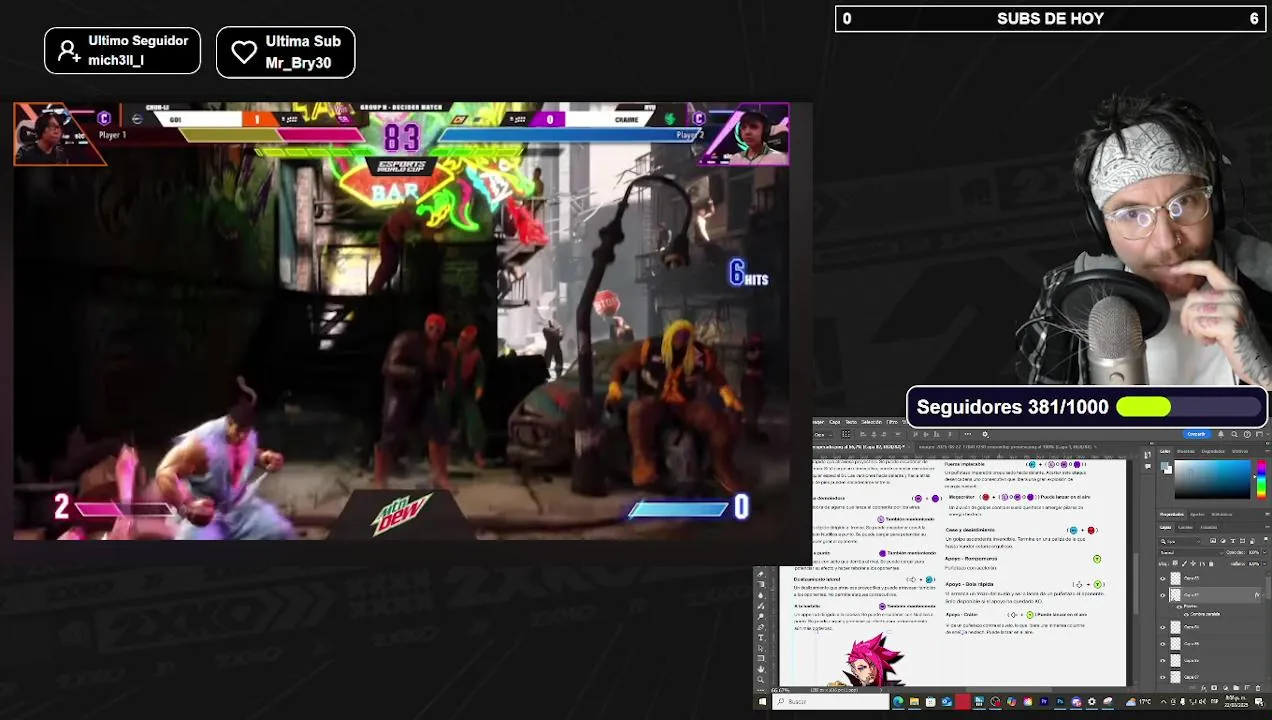Viewport: 1272px width, 720px height.
Task: Filter layers by pixel image icon
Action: click(1213, 541)
